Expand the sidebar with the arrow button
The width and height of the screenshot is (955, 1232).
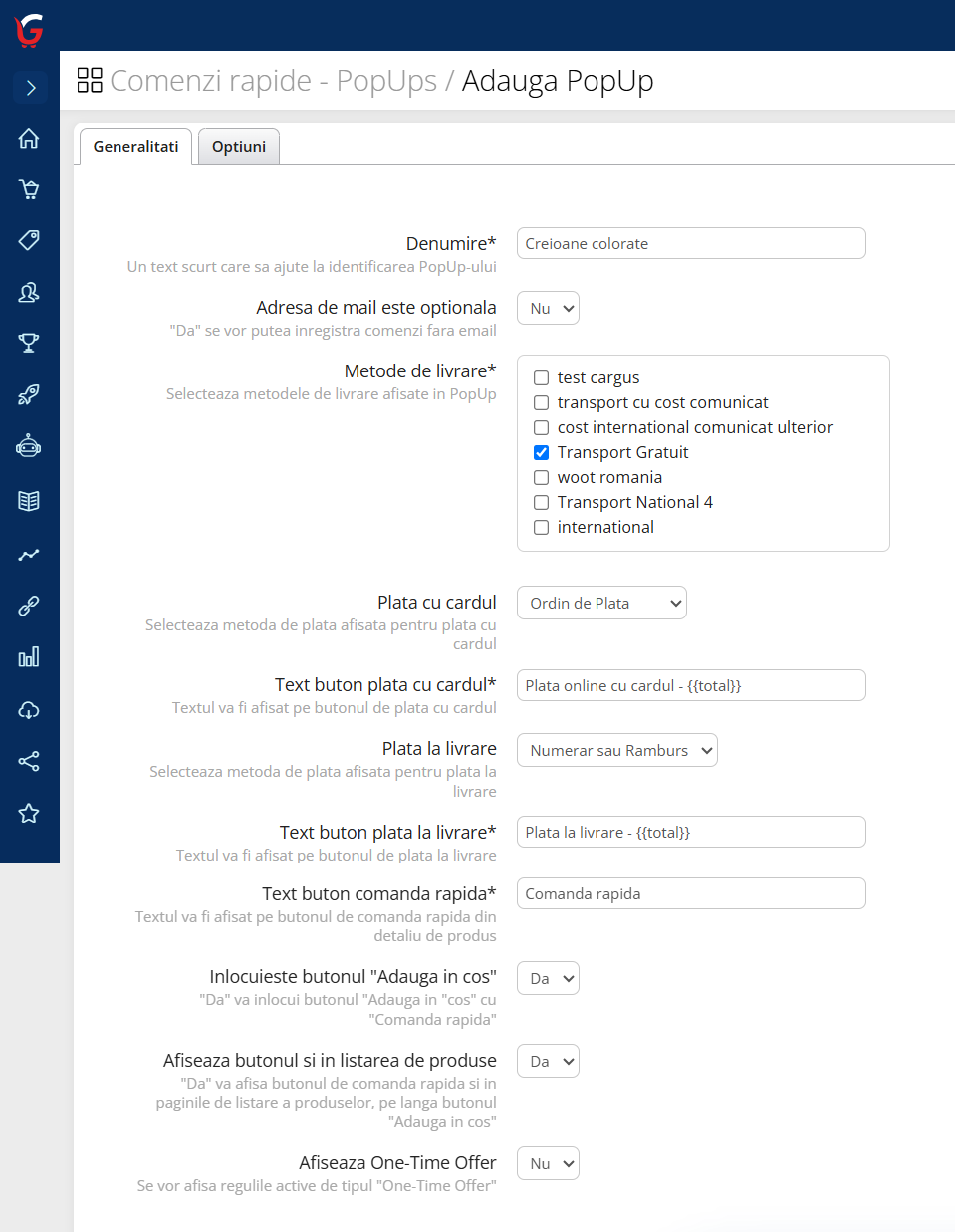30,88
